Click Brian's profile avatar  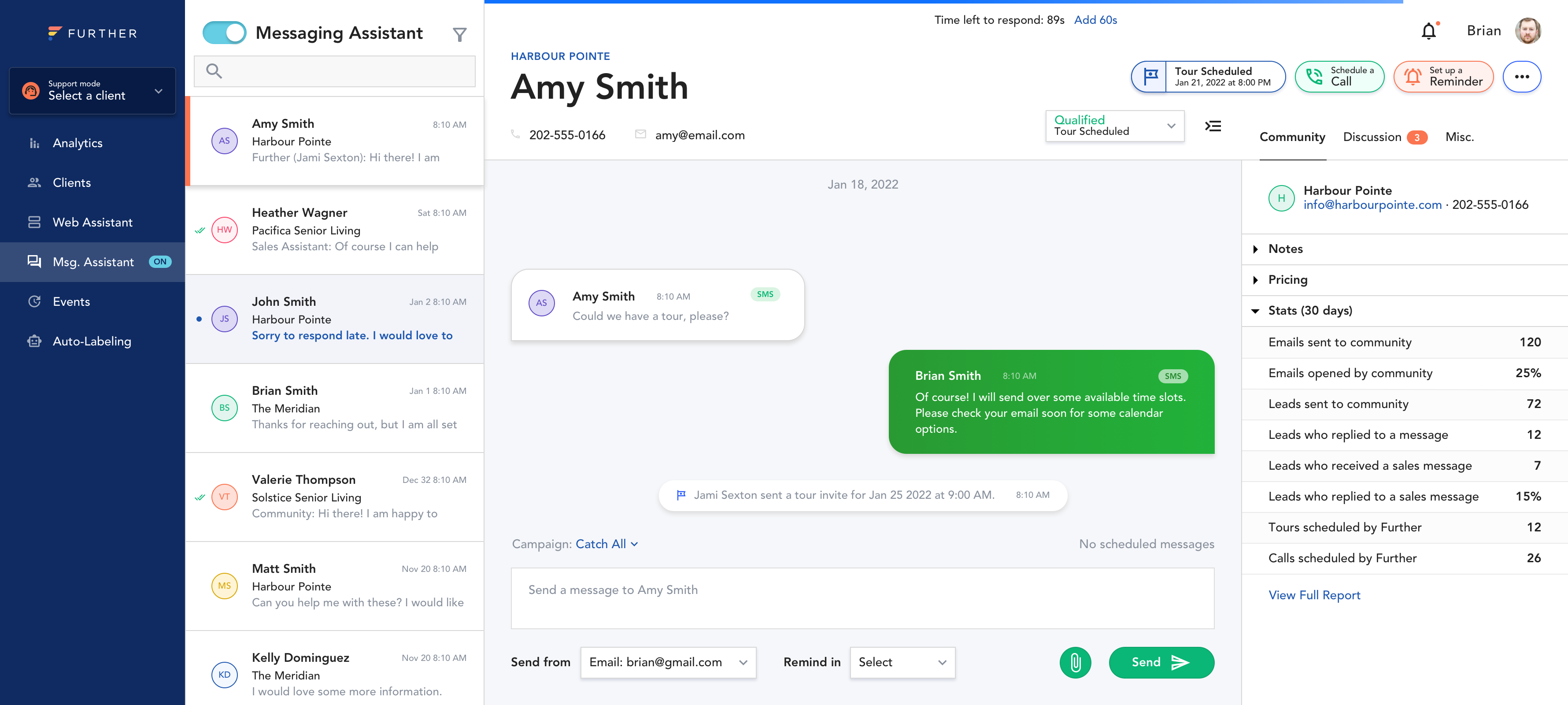[1528, 30]
